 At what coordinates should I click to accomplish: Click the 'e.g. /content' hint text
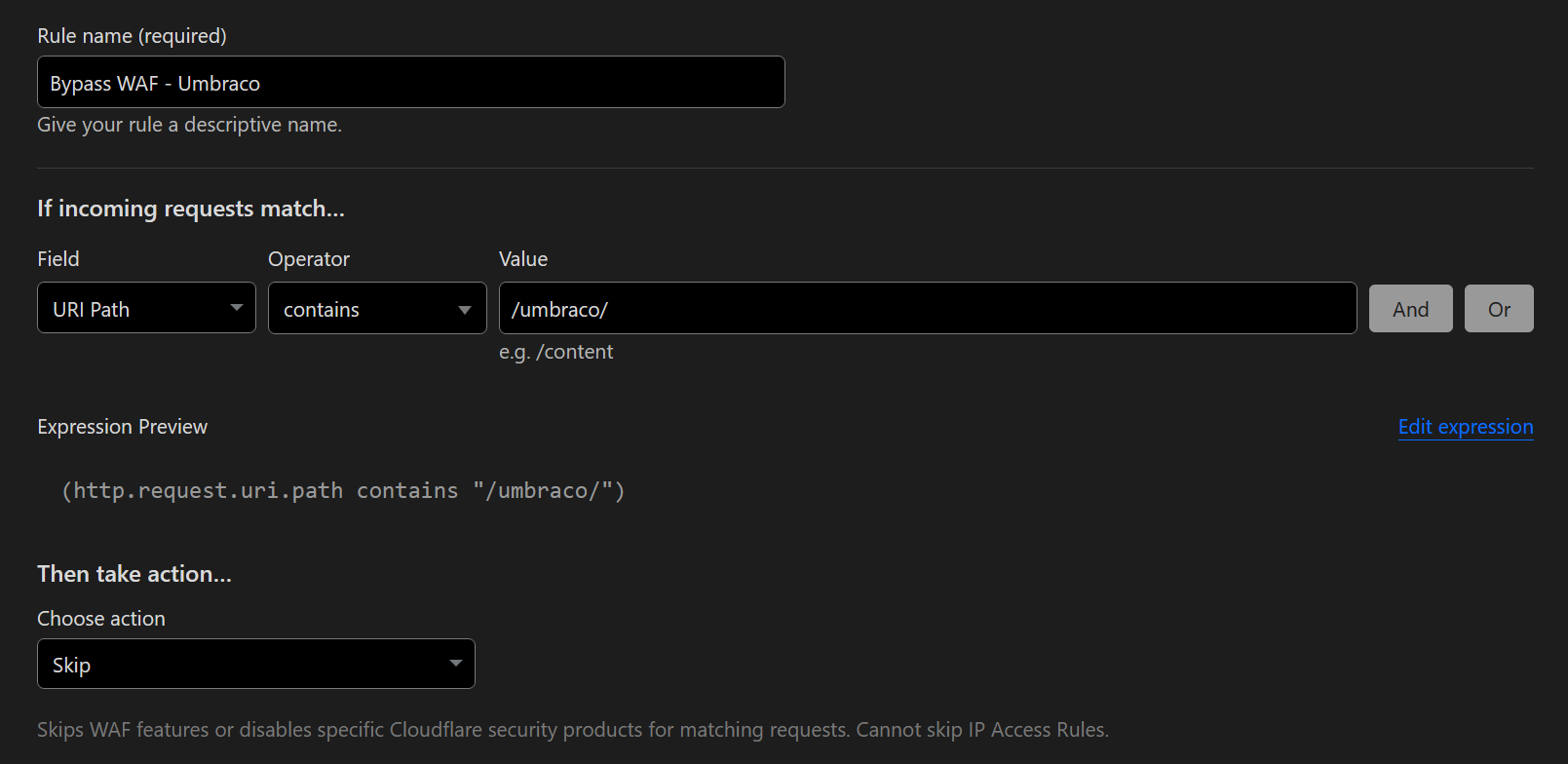tap(555, 352)
